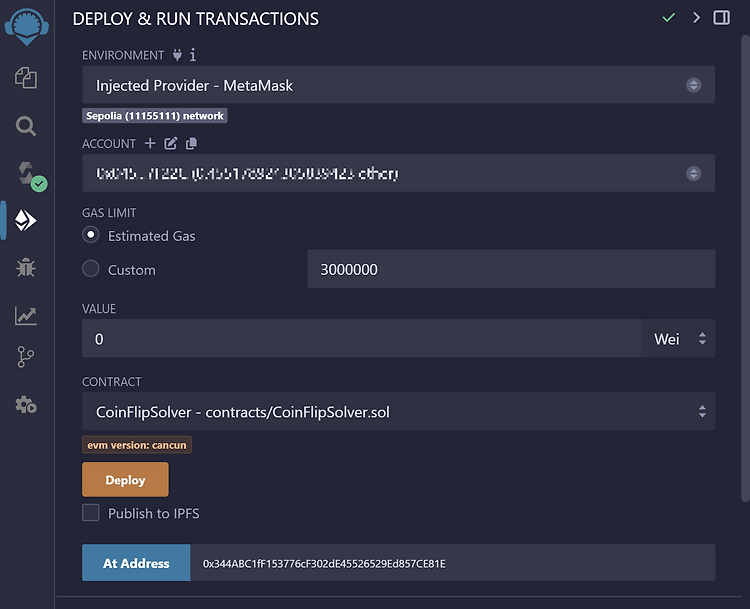Click the orange Deploy button

(125, 479)
